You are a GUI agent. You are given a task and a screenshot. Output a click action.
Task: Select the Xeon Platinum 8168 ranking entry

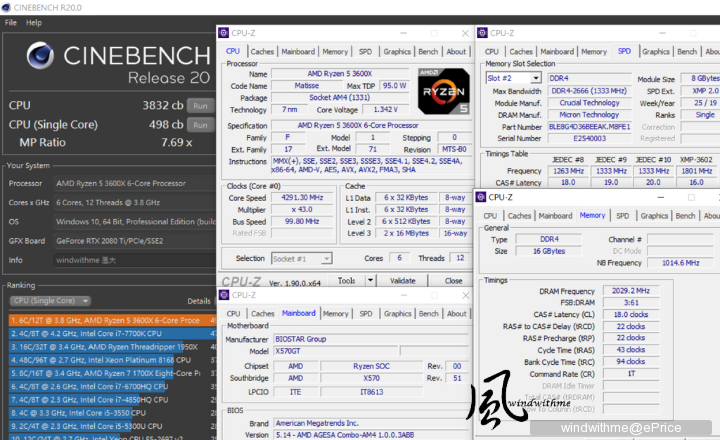click(x=112, y=360)
